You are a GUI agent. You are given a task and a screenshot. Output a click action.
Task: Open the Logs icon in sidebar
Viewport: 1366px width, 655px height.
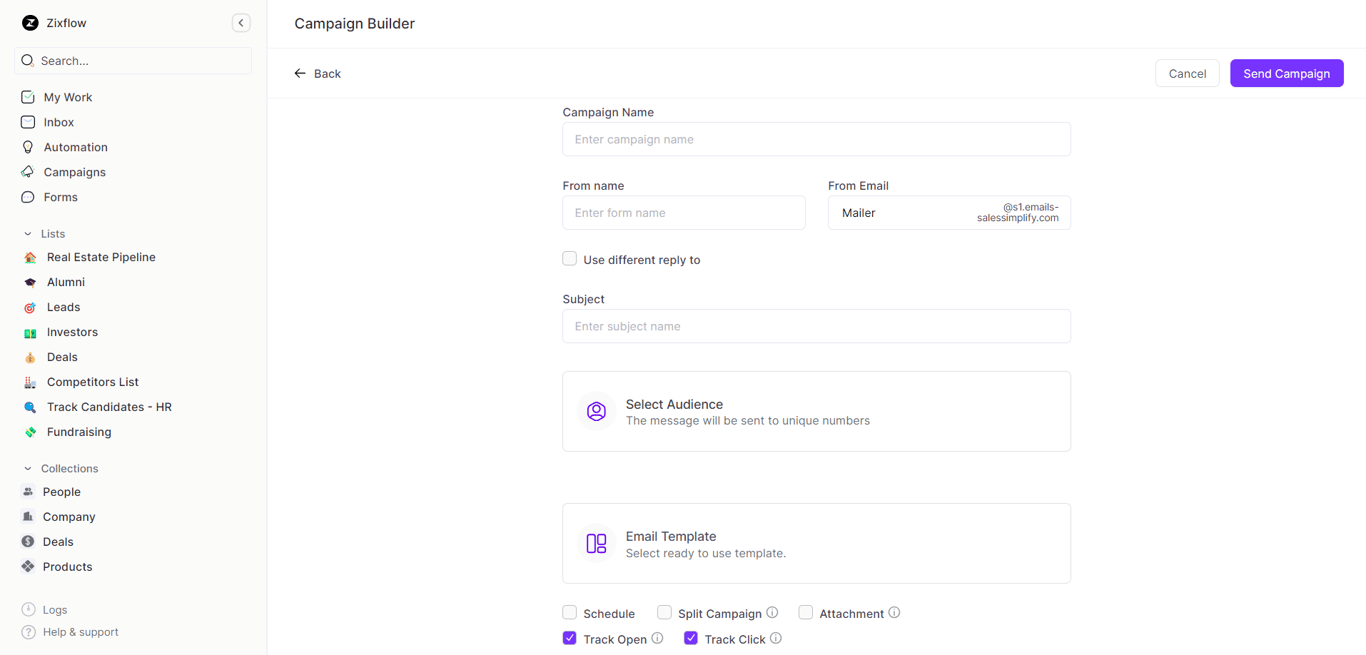29,609
